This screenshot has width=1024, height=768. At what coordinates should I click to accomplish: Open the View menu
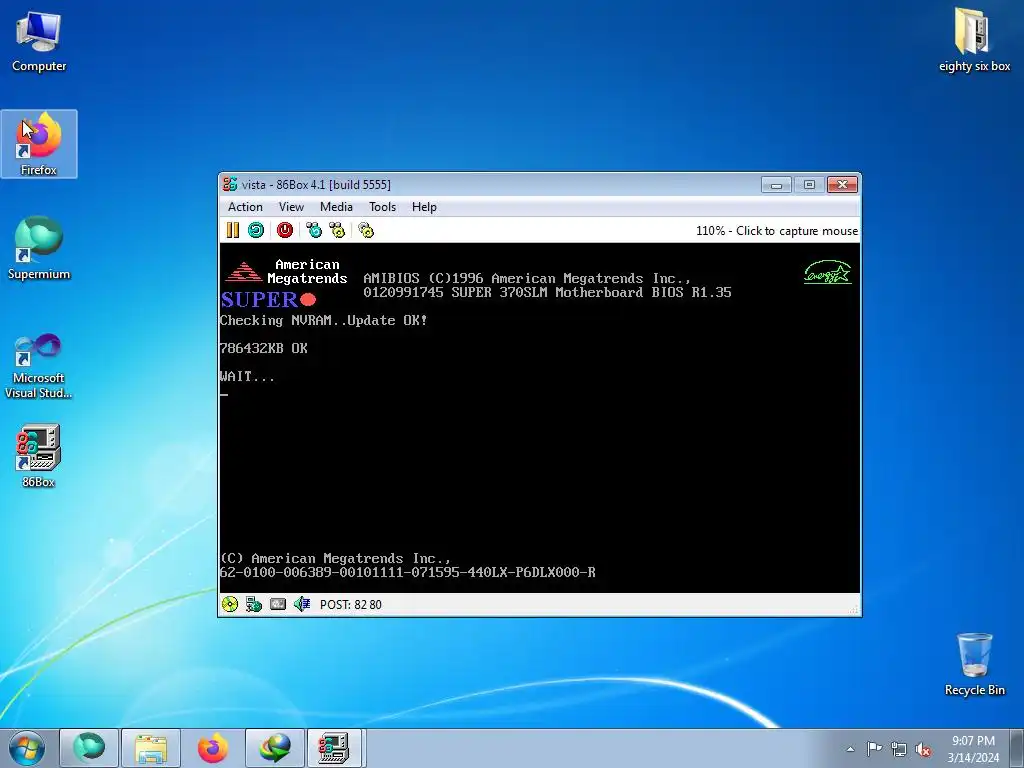tap(291, 206)
